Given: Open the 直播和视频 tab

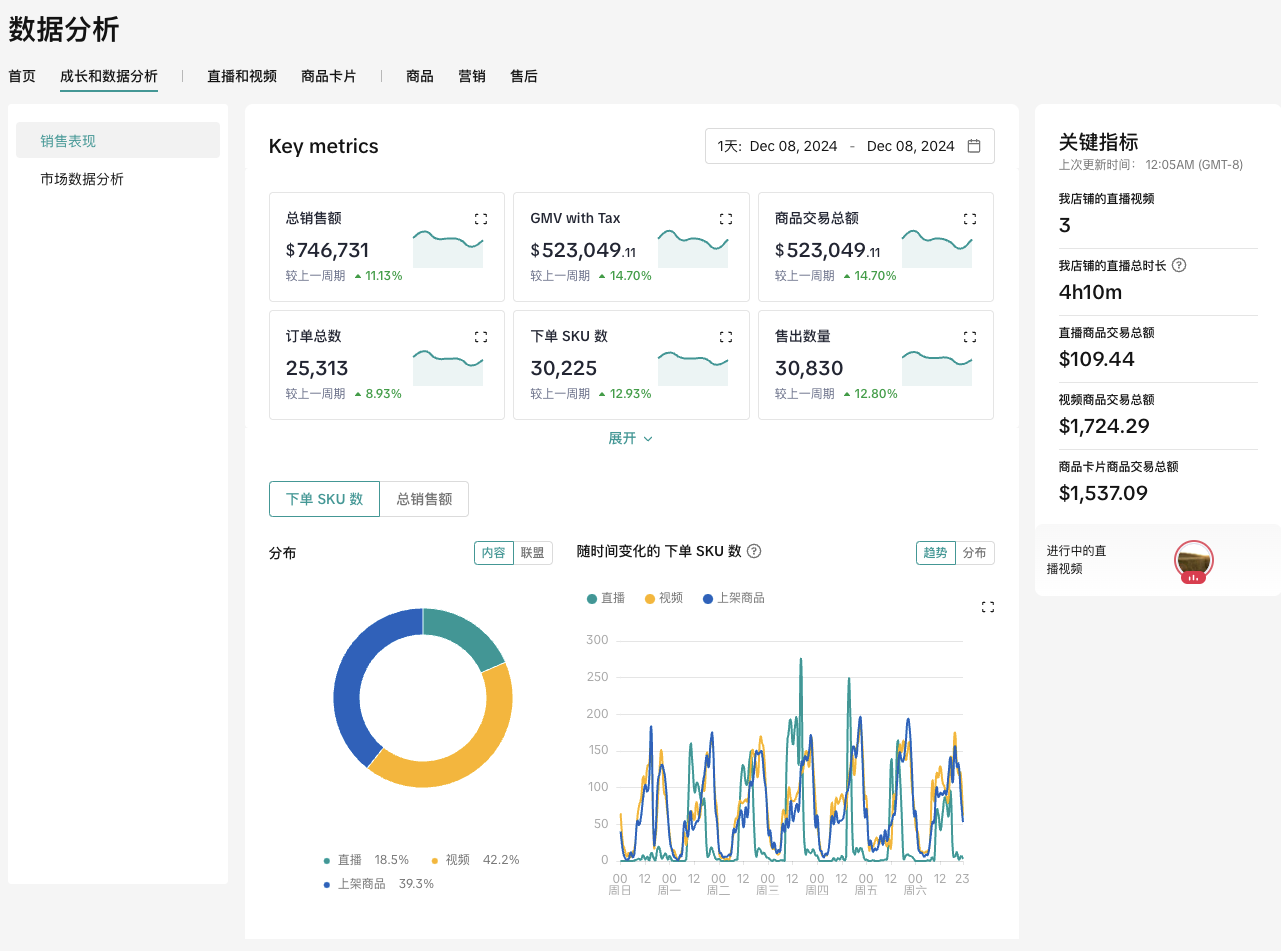Looking at the screenshot, I should (242, 76).
